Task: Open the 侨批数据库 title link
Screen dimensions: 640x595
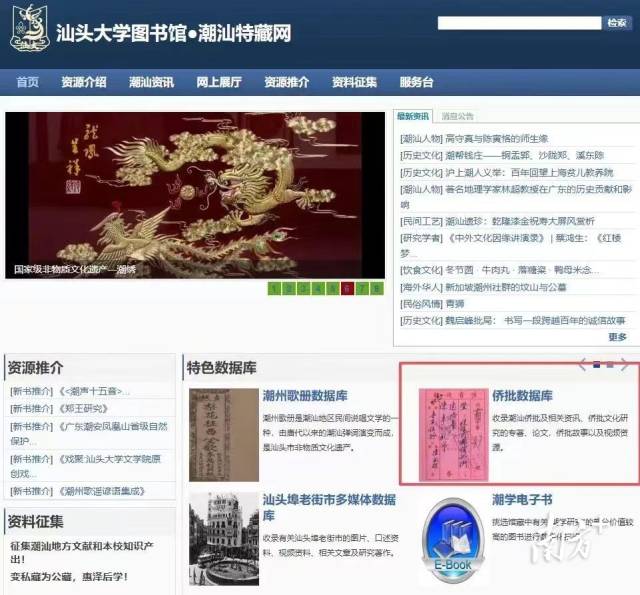Action: (x=522, y=395)
